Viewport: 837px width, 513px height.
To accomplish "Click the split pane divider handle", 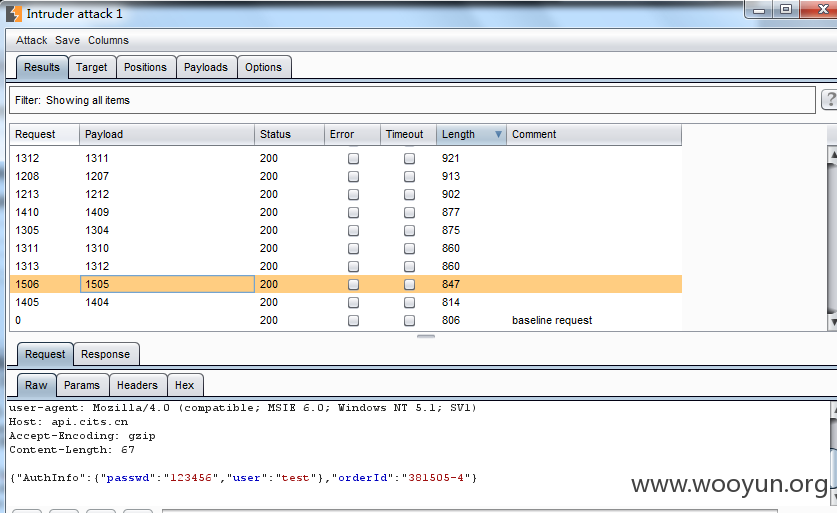I will pyautogui.click(x=425, y=336).
